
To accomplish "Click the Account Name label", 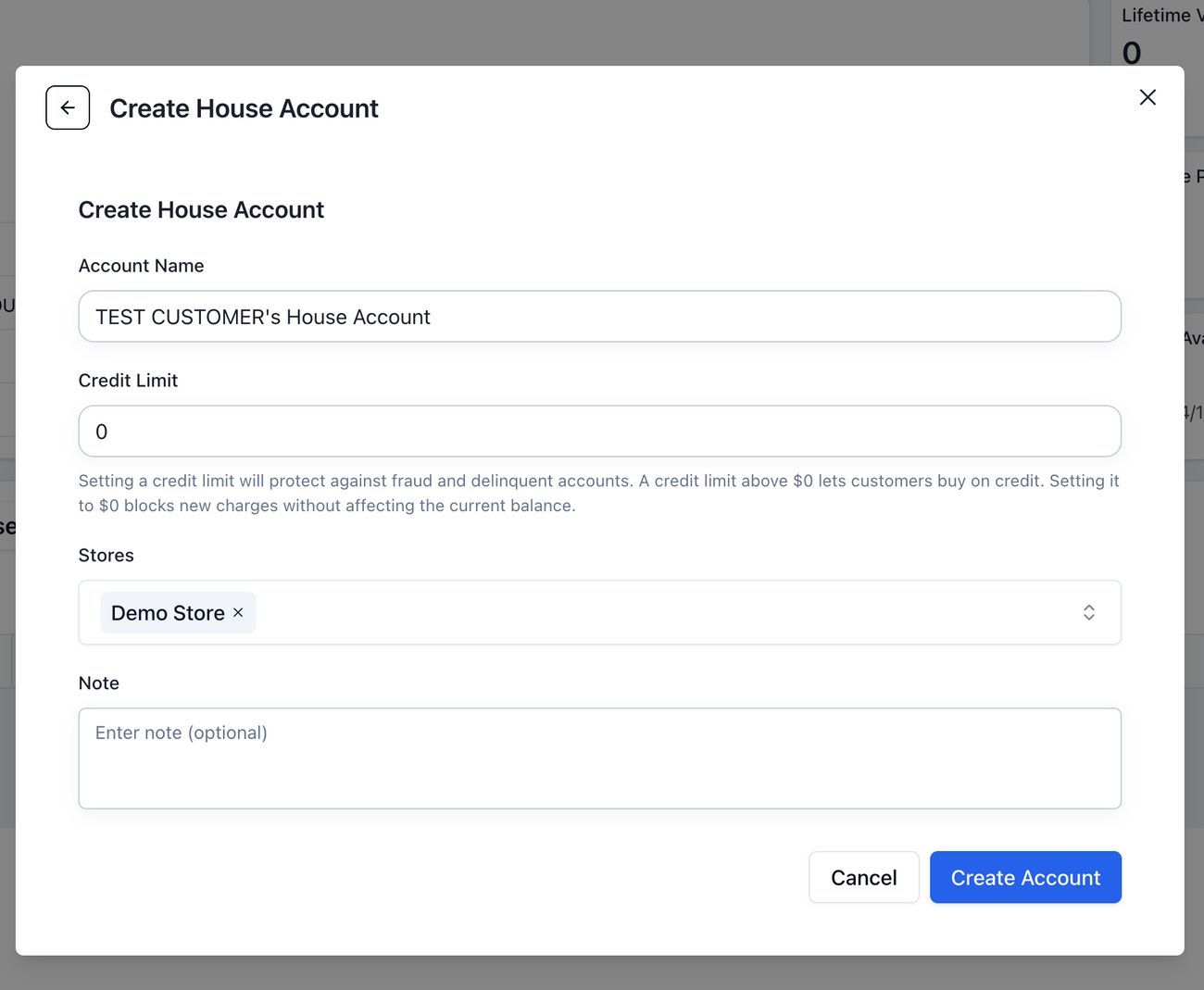I will pos(141,266).
